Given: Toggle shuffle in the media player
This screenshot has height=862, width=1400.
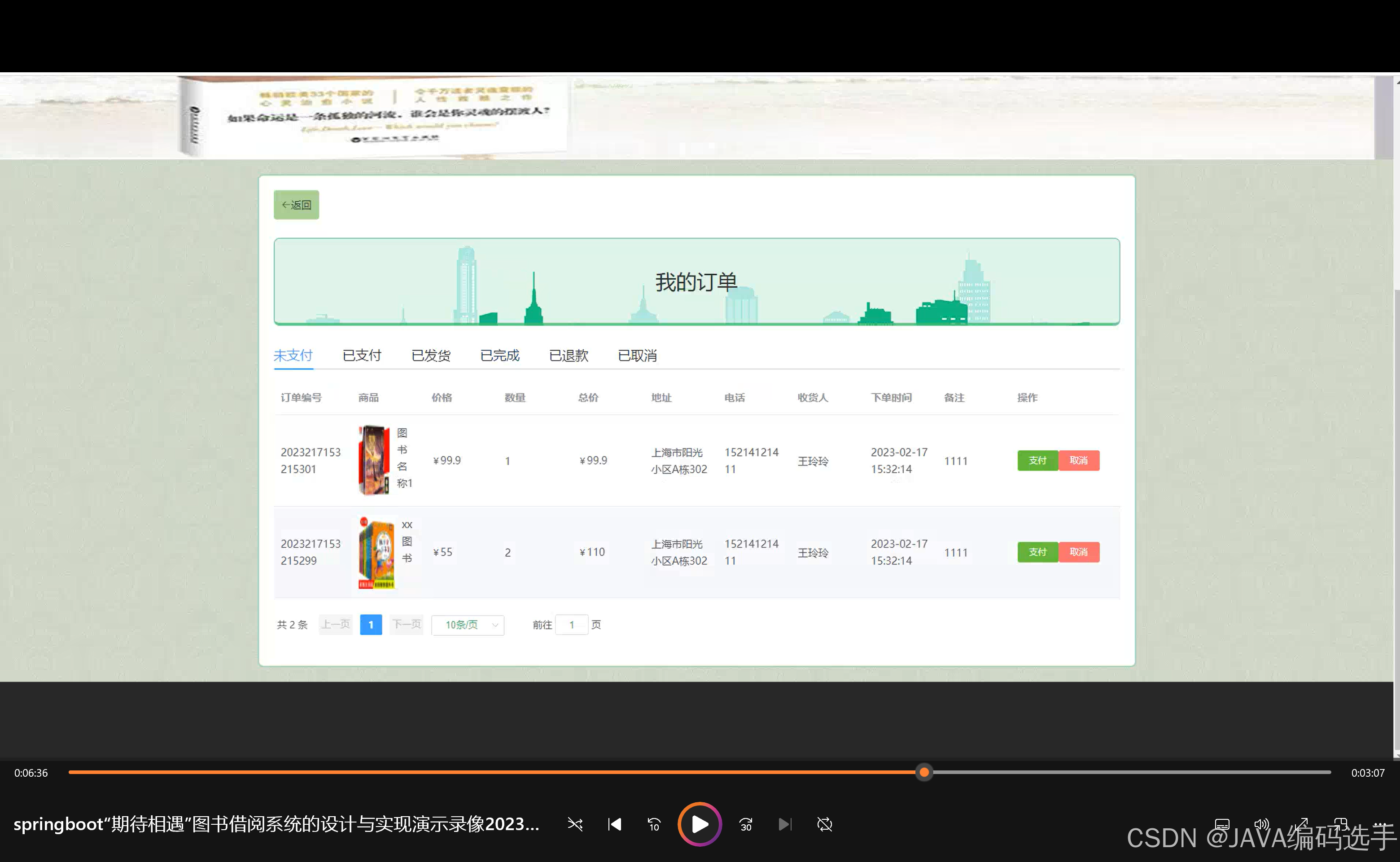Looking at the screenshot, I should [x=575, y=824].
